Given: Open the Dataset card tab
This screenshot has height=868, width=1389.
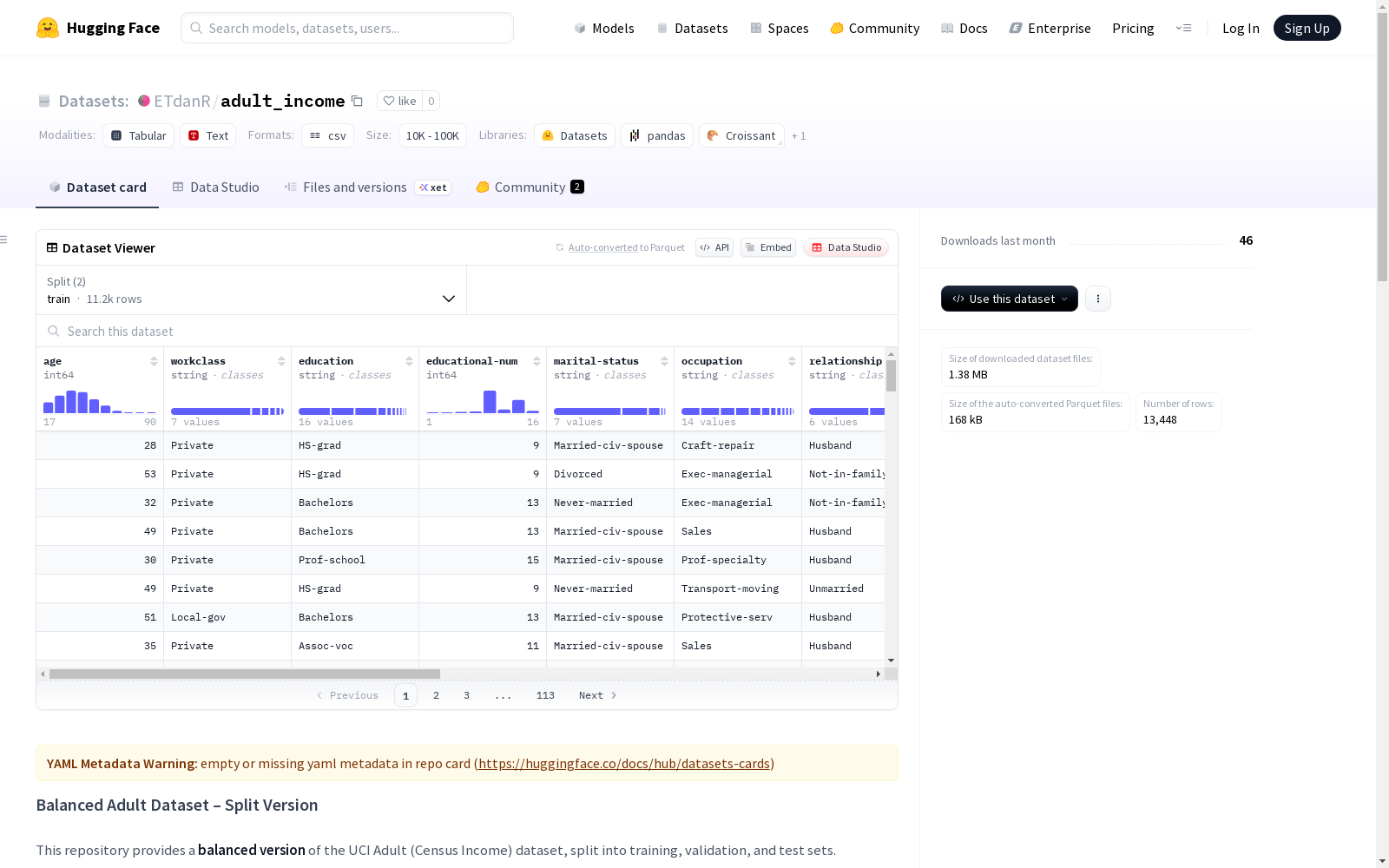Looking at the screenshot, I should (x=97, y=187).
